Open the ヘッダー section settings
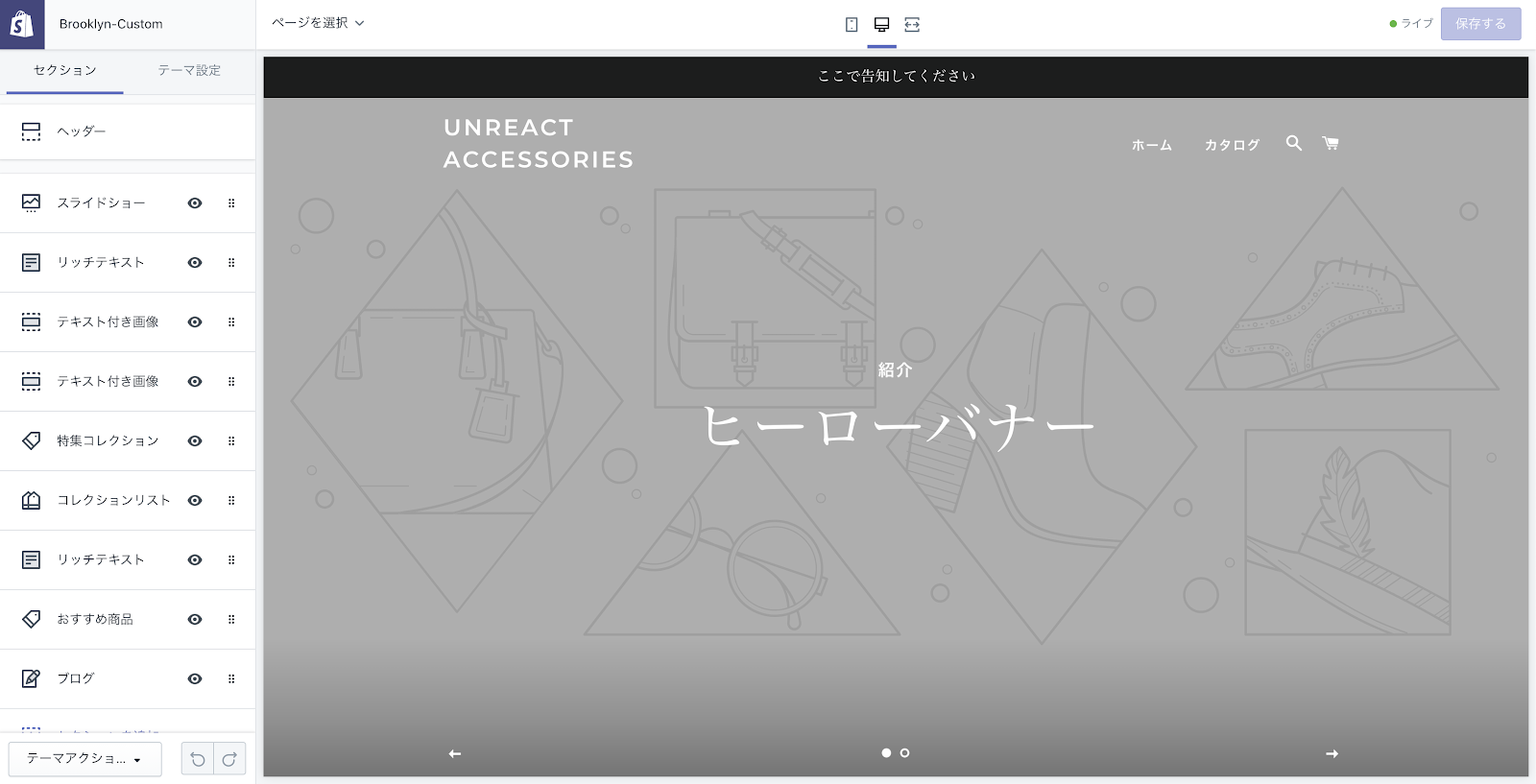1536x784 pixels. (x=82, y=131)
